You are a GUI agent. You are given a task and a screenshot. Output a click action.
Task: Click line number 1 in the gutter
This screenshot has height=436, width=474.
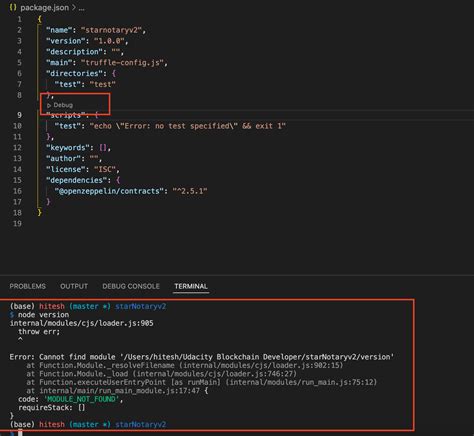tap(19, 19)
